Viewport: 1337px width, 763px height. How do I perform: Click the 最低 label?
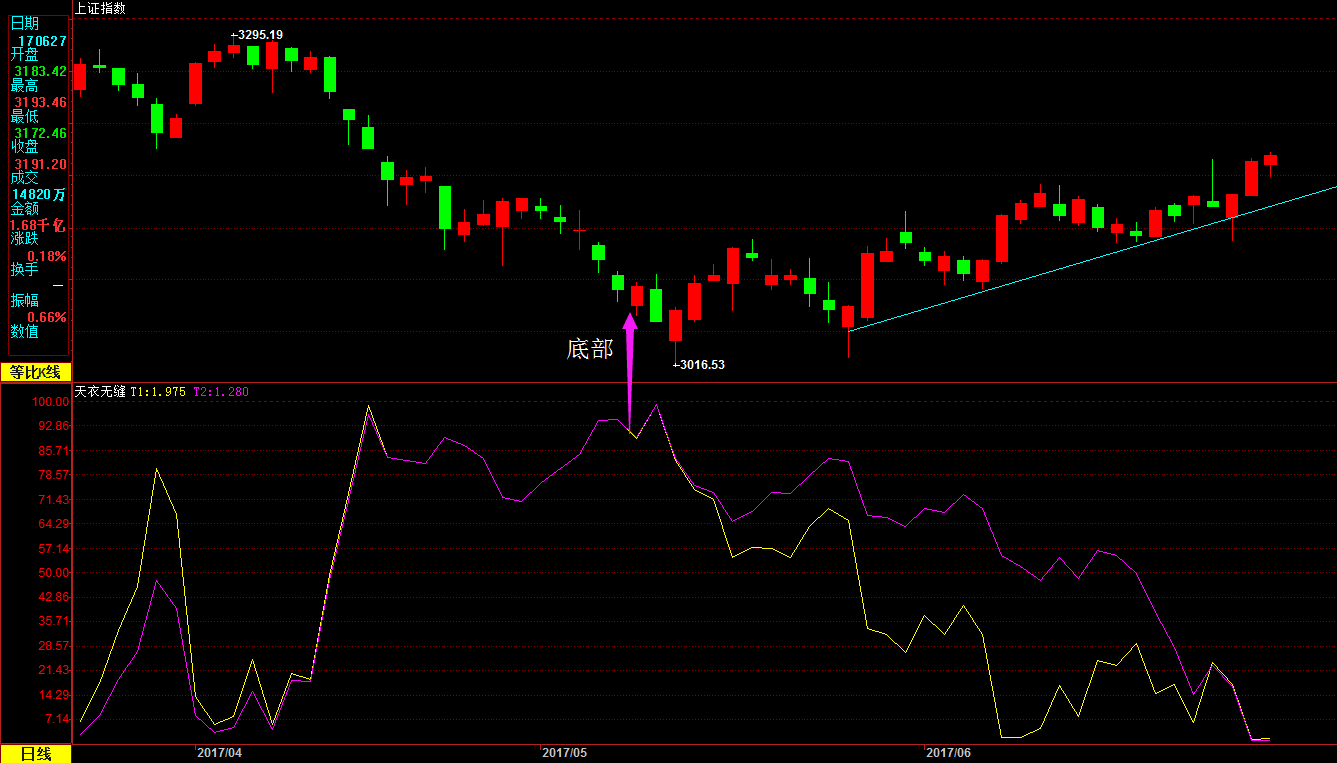(25, 117)
